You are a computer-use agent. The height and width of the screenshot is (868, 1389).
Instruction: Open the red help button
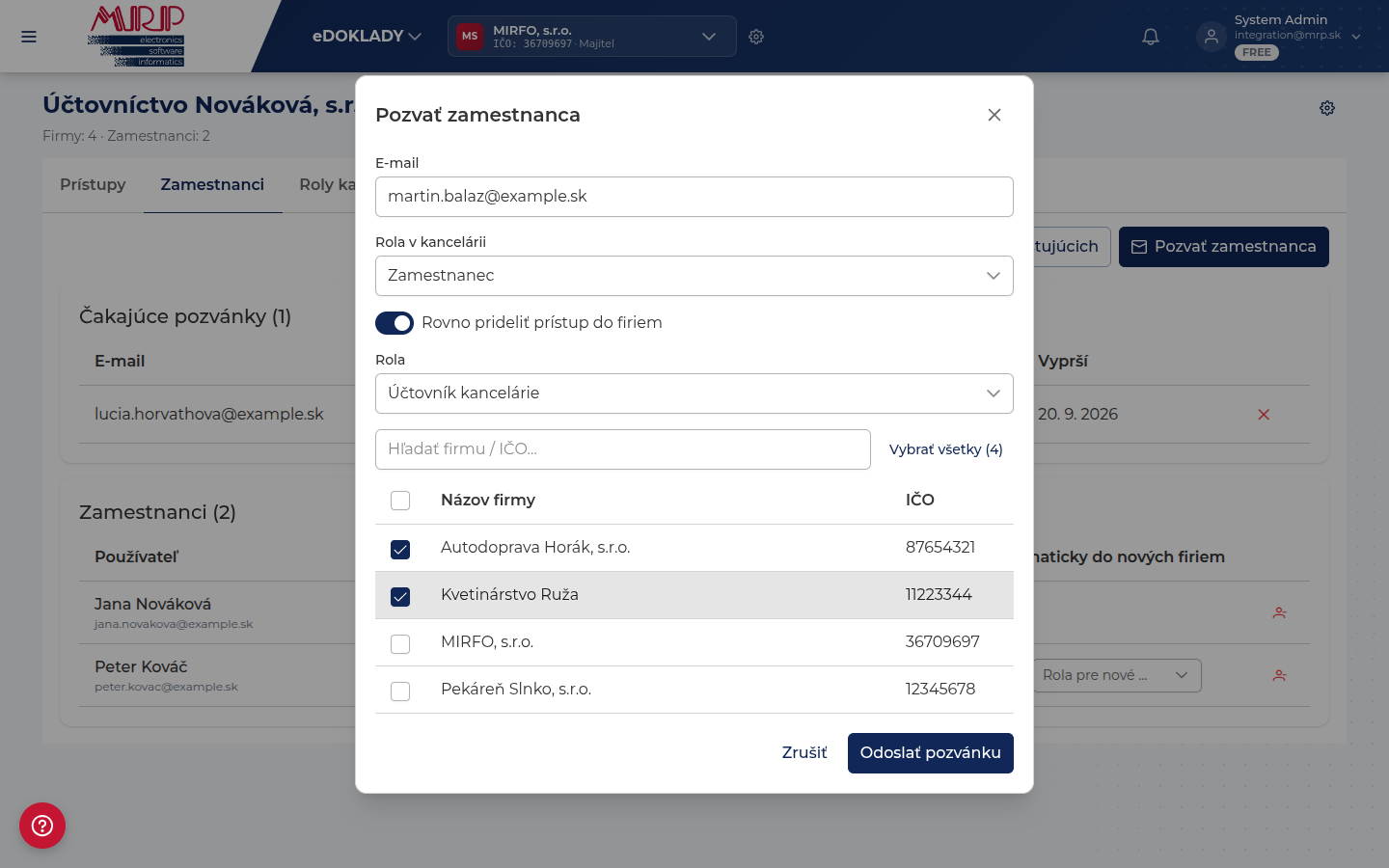coord(42,826)
